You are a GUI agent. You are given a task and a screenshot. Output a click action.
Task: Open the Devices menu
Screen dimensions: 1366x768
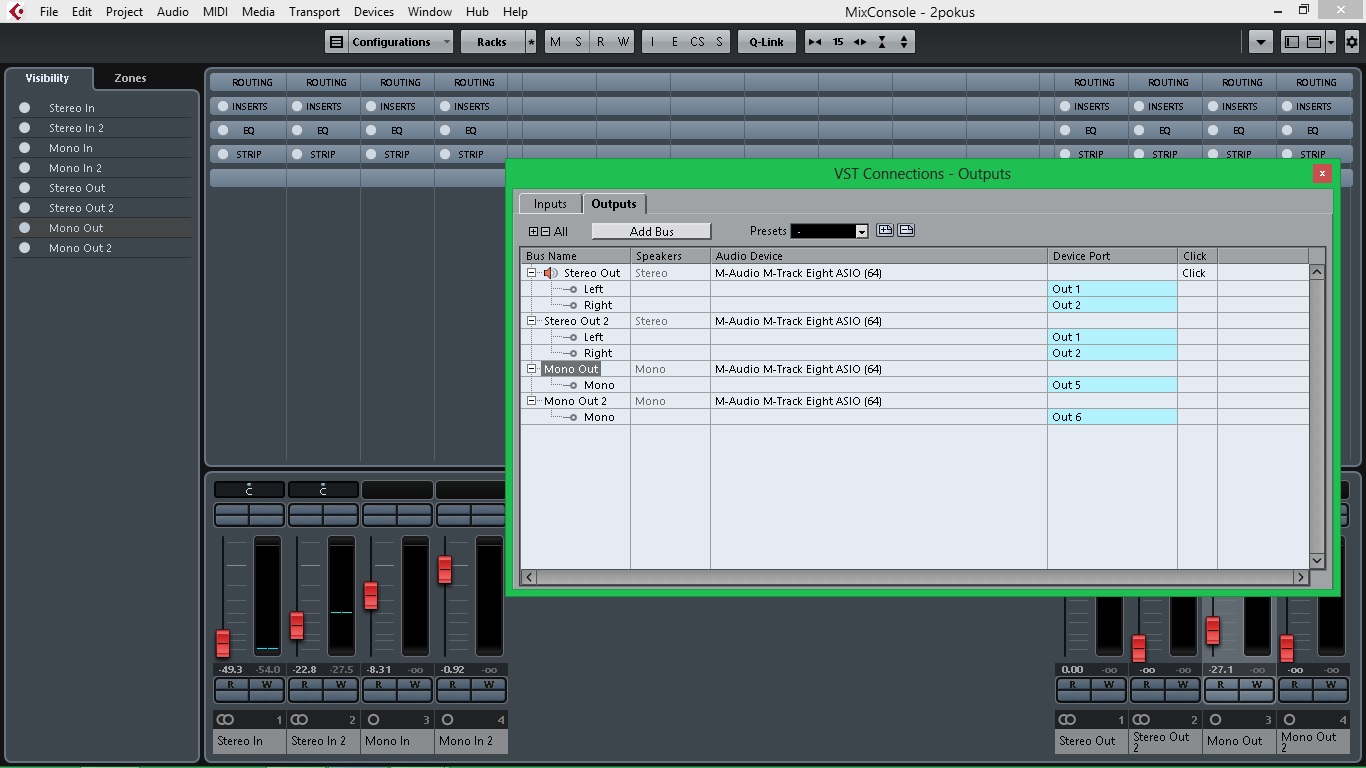373,12
